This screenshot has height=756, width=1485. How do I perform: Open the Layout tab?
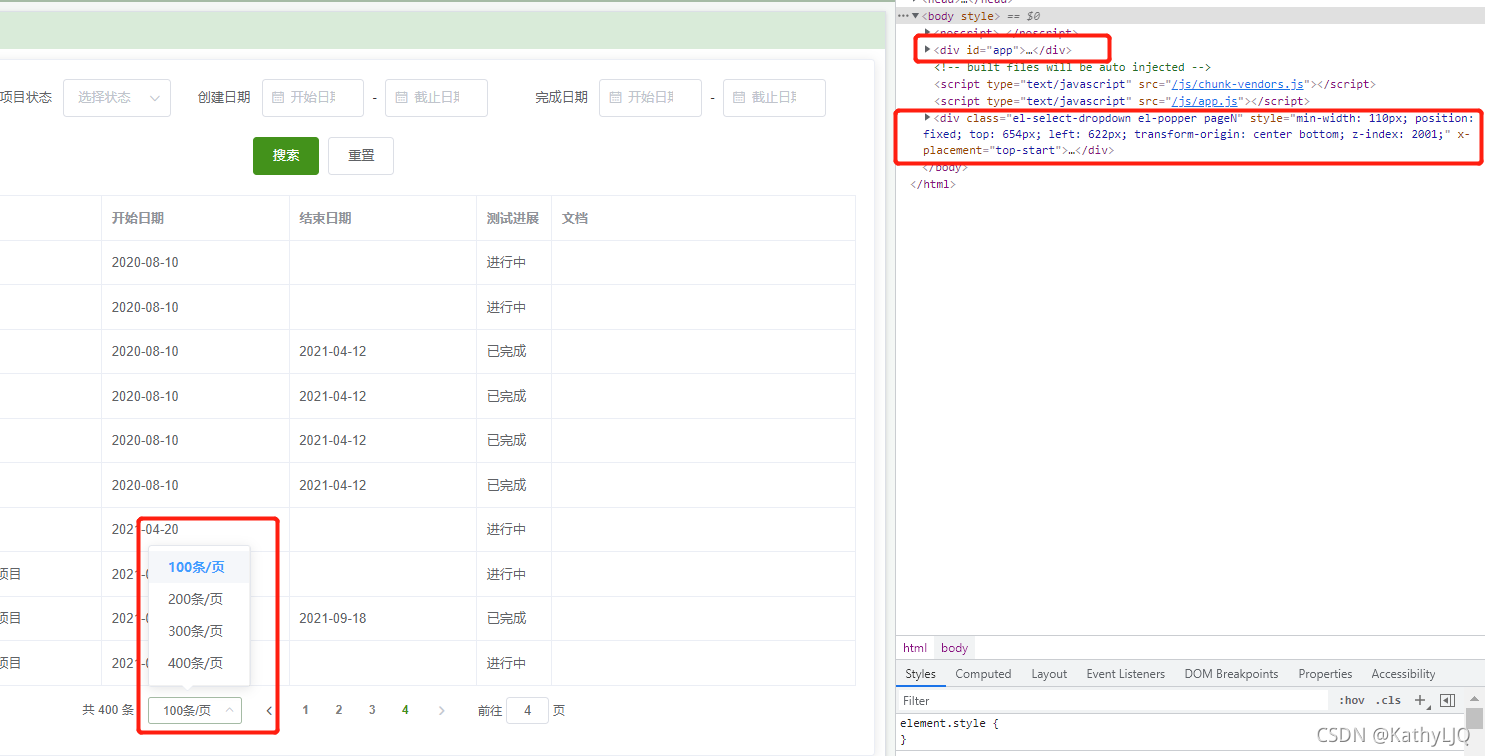click(x=1049, y=674)
